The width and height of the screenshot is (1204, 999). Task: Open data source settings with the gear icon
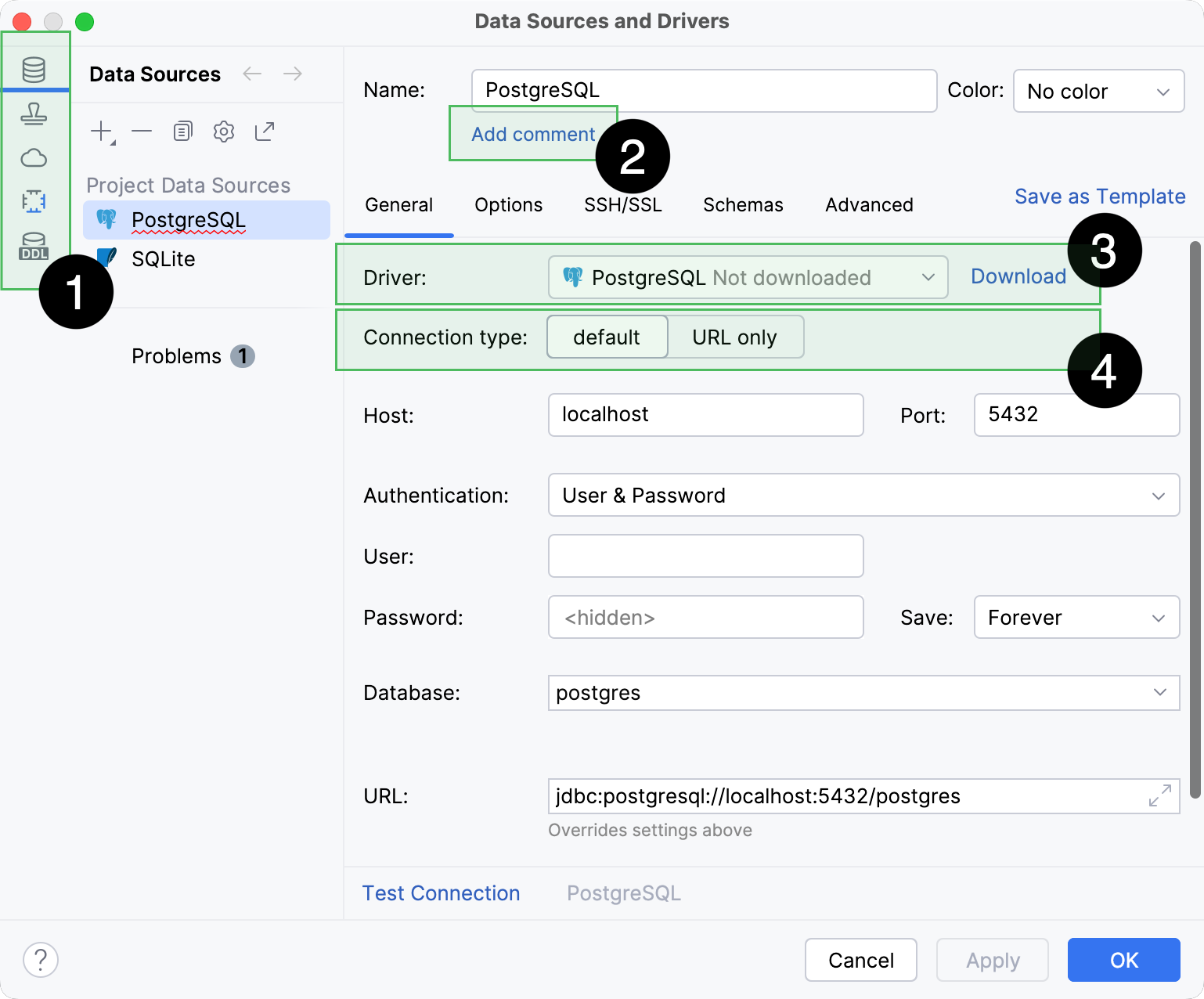(x=223, y=131)
